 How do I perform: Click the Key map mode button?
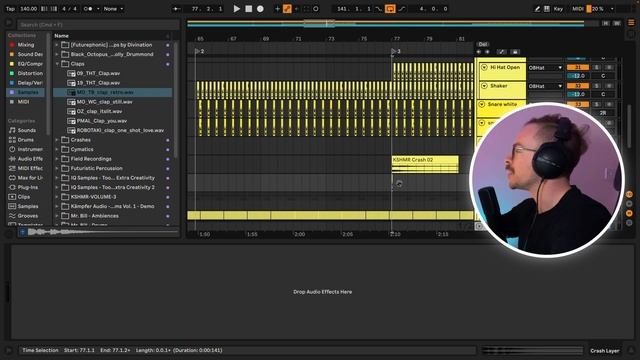coord(558,9)
